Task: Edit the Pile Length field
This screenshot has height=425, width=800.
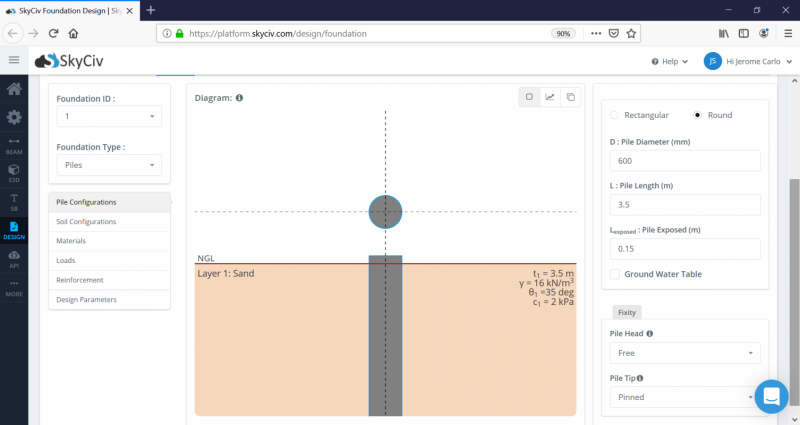Action: (x=685, y=205)
